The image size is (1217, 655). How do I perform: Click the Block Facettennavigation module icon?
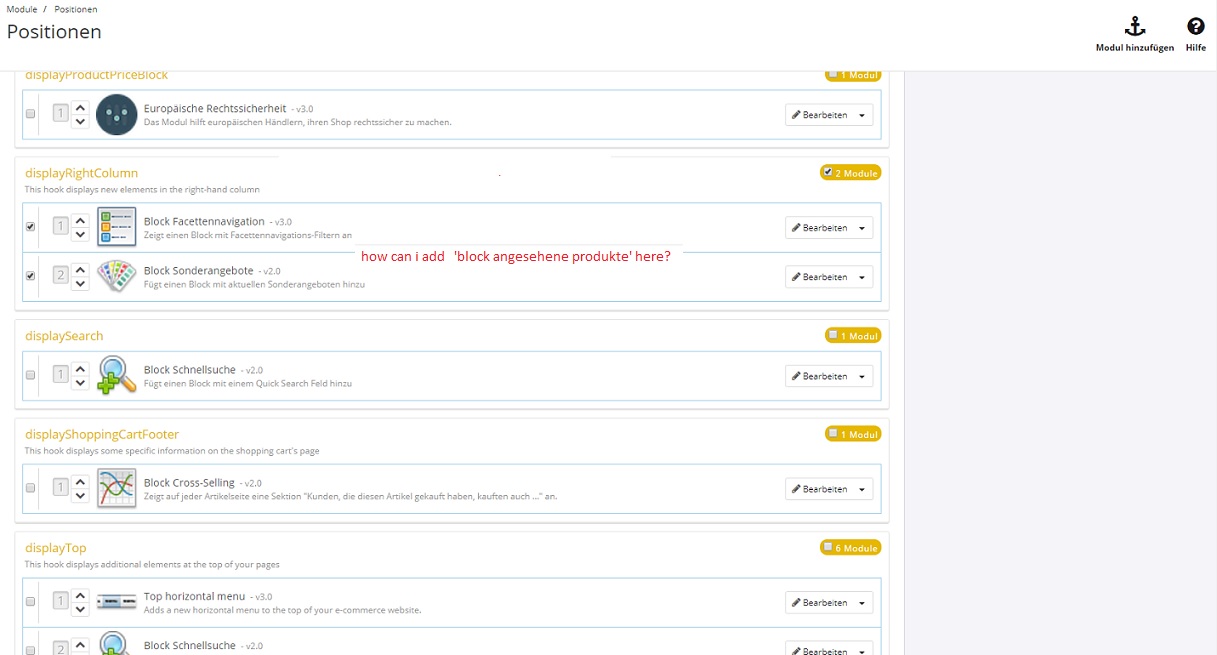point(116,227)
